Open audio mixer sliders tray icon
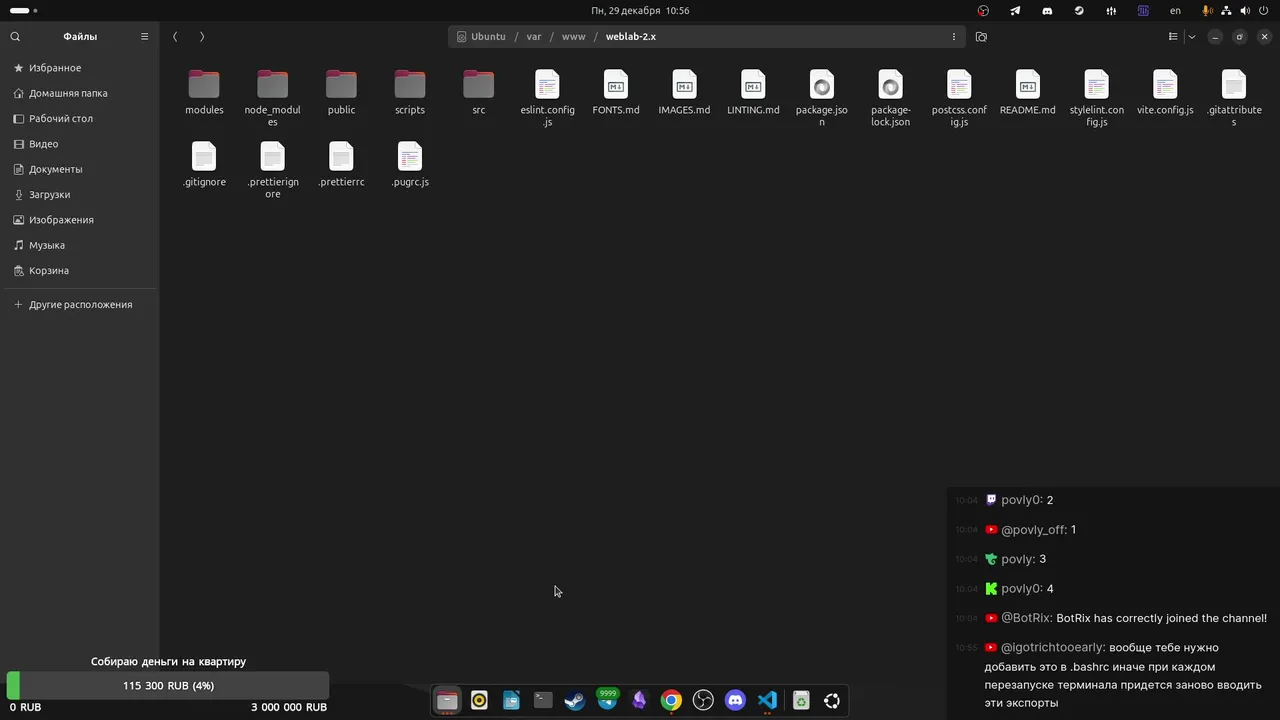The image size is (1280, 720). click(1111, 10)
